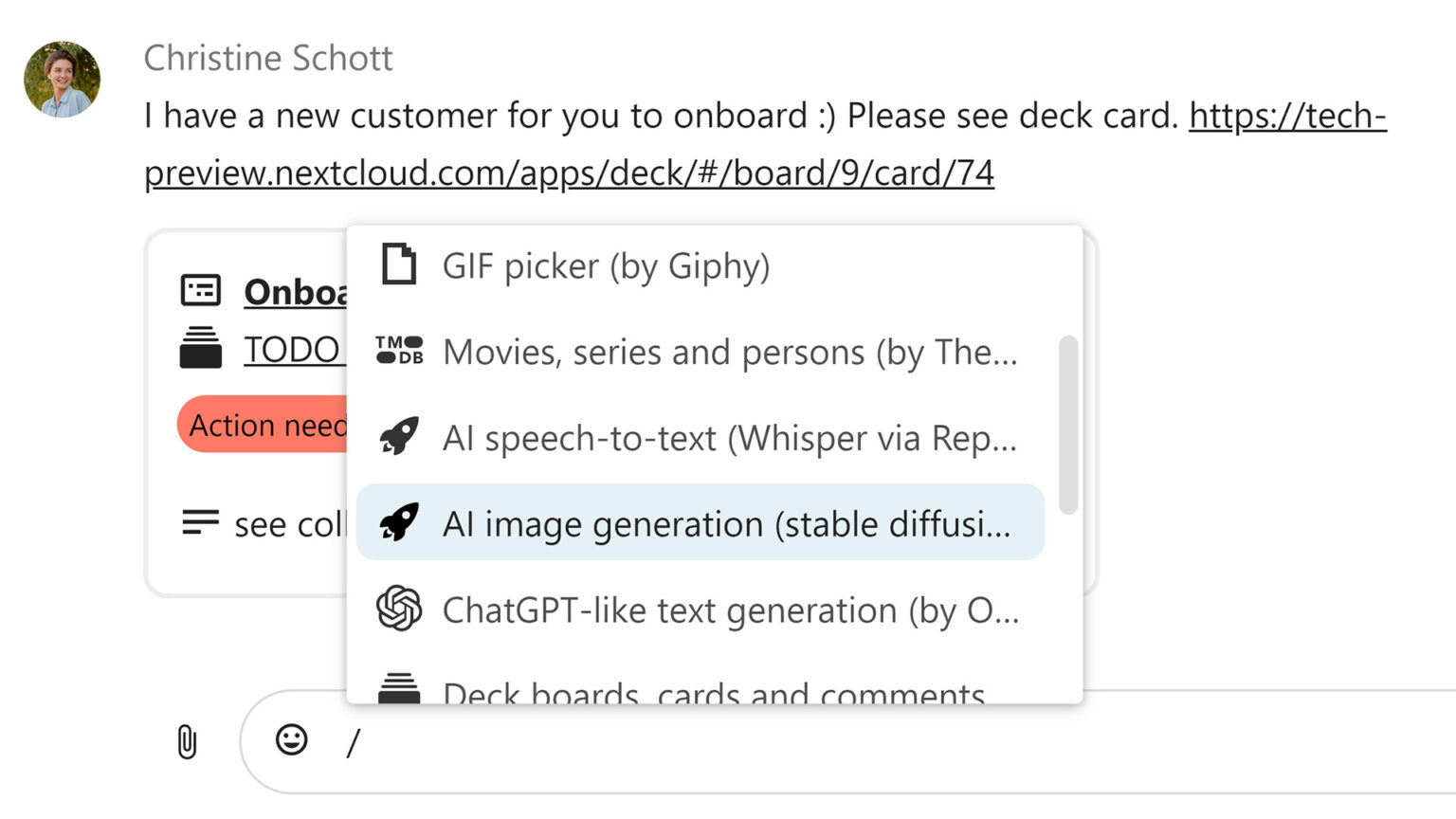Click the GIF picker document icon
Image resolution: width=1456 pixels, height=819 pixels.
tap(399, 264)
